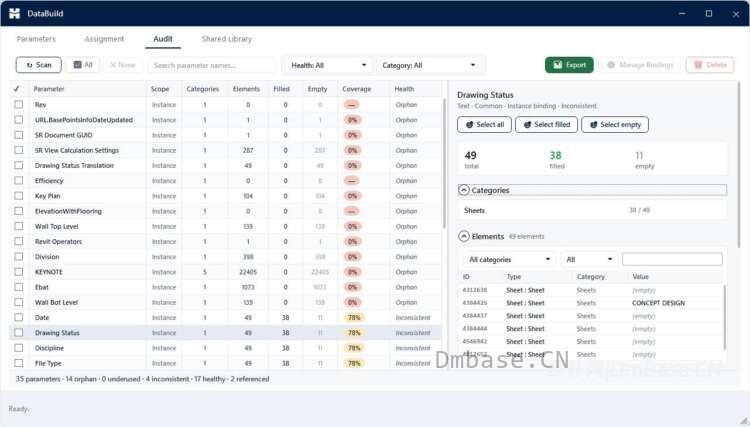Click the Scan refresh button
The image size is (750, 427).
pos(38,65)
